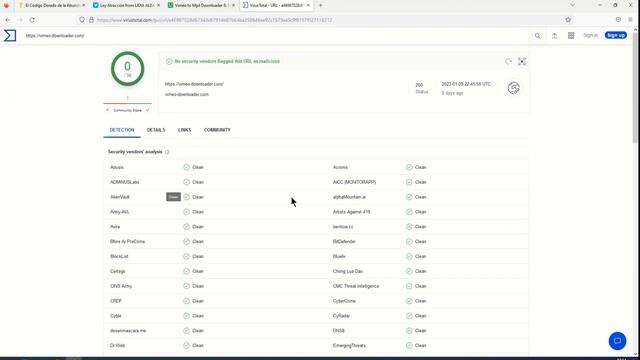The image size is (640, 360).
Task: Click the search magnifier icon in VirusTotal header
Action: coord(538,36)
